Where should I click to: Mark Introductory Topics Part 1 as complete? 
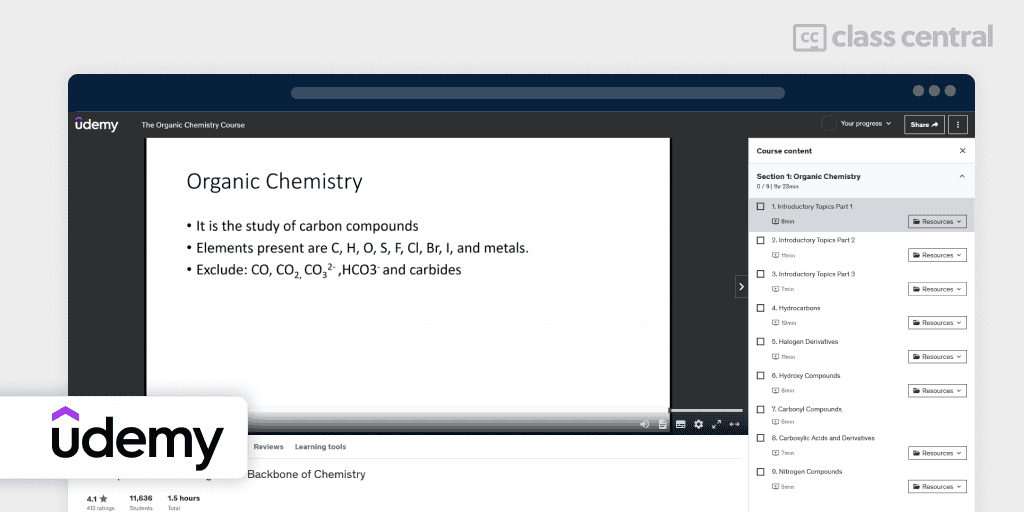(x=760, y=206)
